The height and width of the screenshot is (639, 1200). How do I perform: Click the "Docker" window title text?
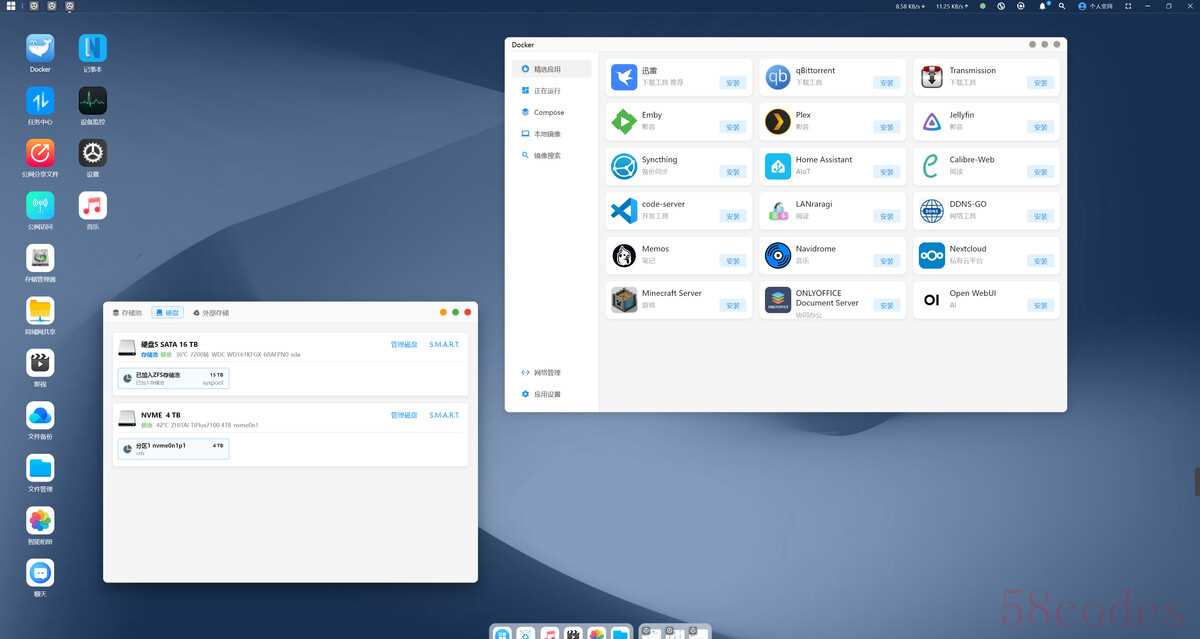tap(523, 45)
